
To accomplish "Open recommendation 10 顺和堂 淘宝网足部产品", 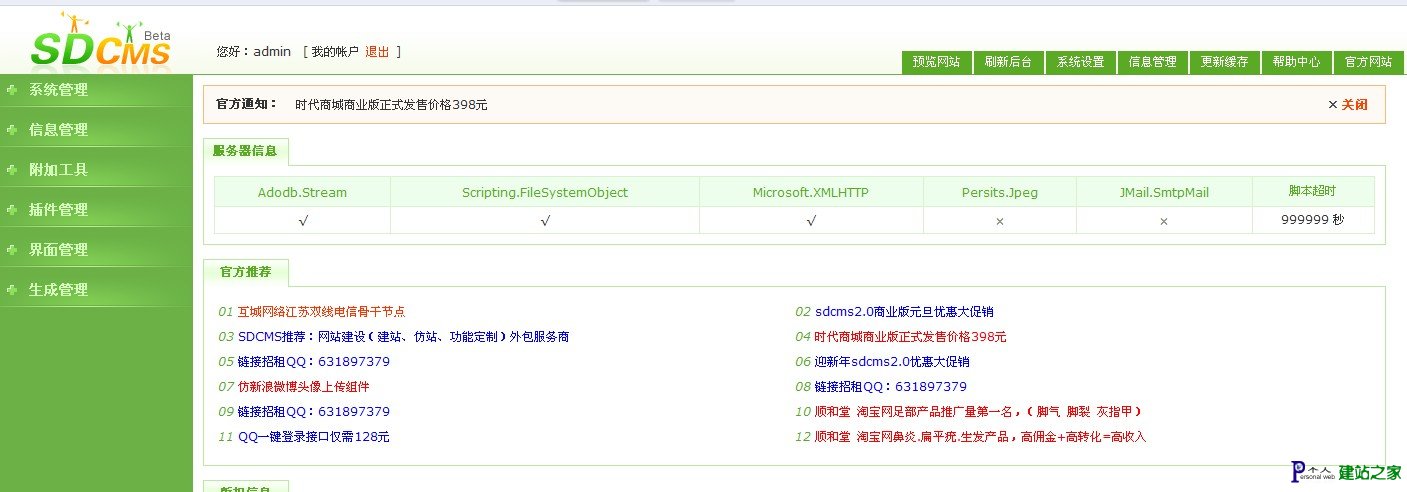I will tap(978, 412).
